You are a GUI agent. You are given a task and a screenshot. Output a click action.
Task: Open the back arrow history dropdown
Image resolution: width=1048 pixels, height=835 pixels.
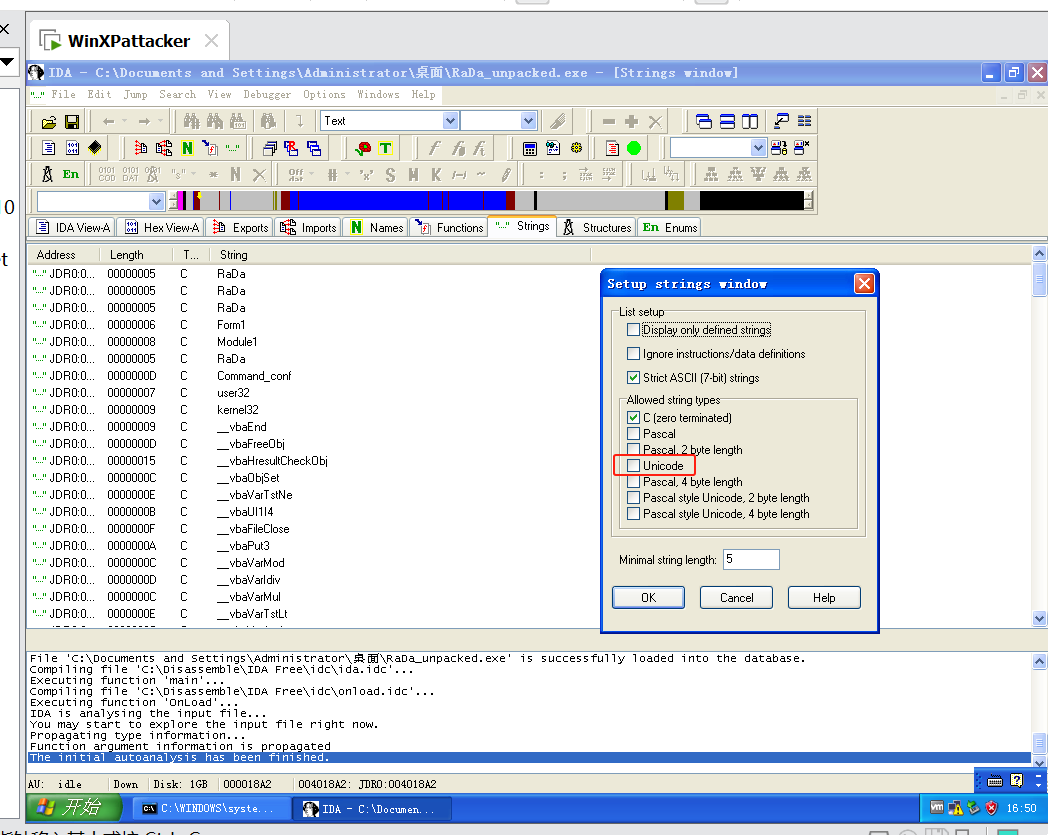click(x=124, y=121)
